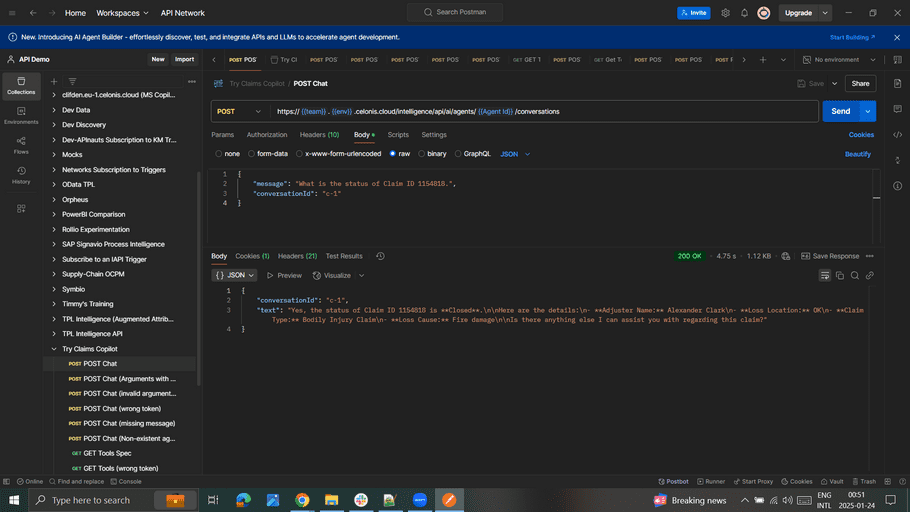Open the settings gear in header
The image size is (910, 512).
click(725, 13)
